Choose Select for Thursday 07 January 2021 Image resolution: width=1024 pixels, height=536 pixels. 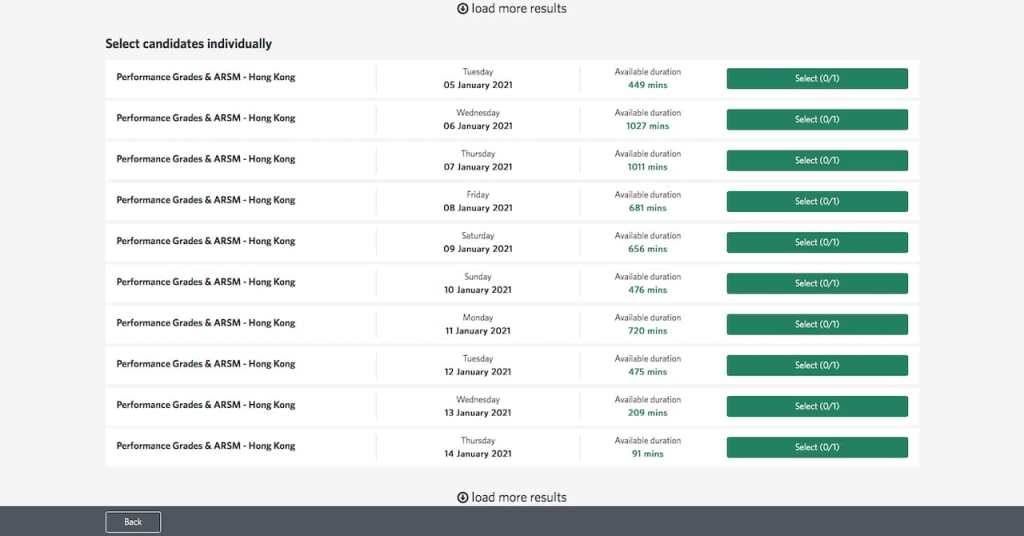(x=817, y=161)
